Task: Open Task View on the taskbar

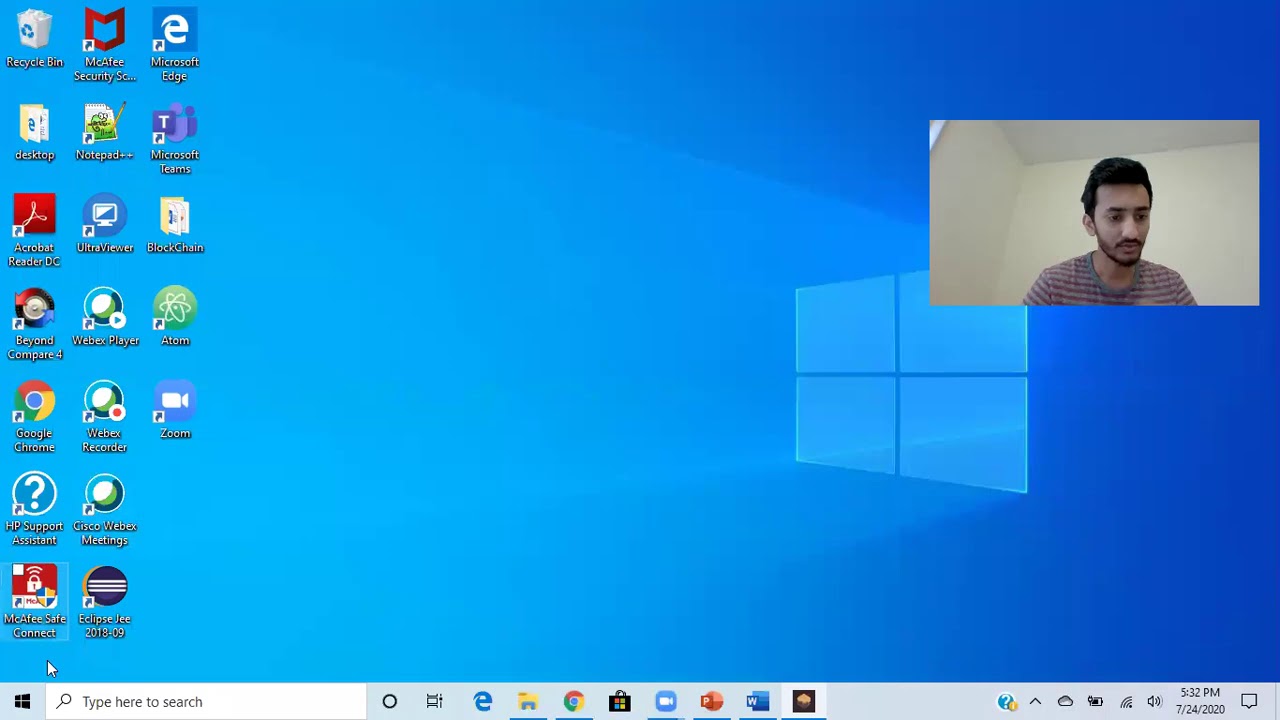Action: 435,702
